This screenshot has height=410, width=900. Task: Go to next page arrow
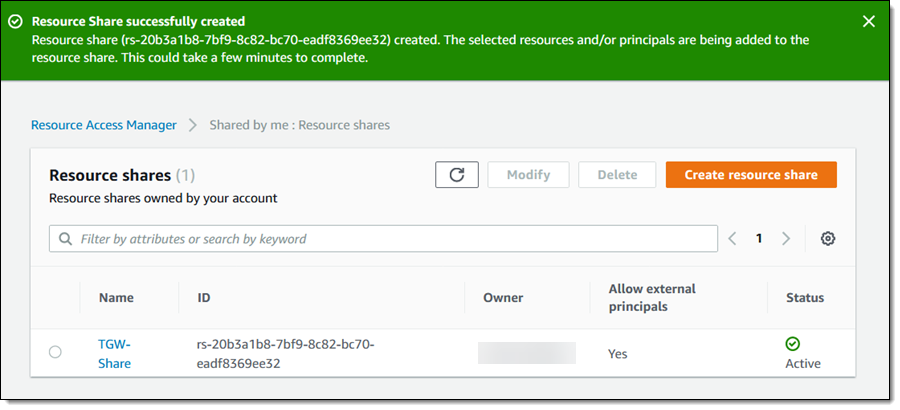(786, 239)
